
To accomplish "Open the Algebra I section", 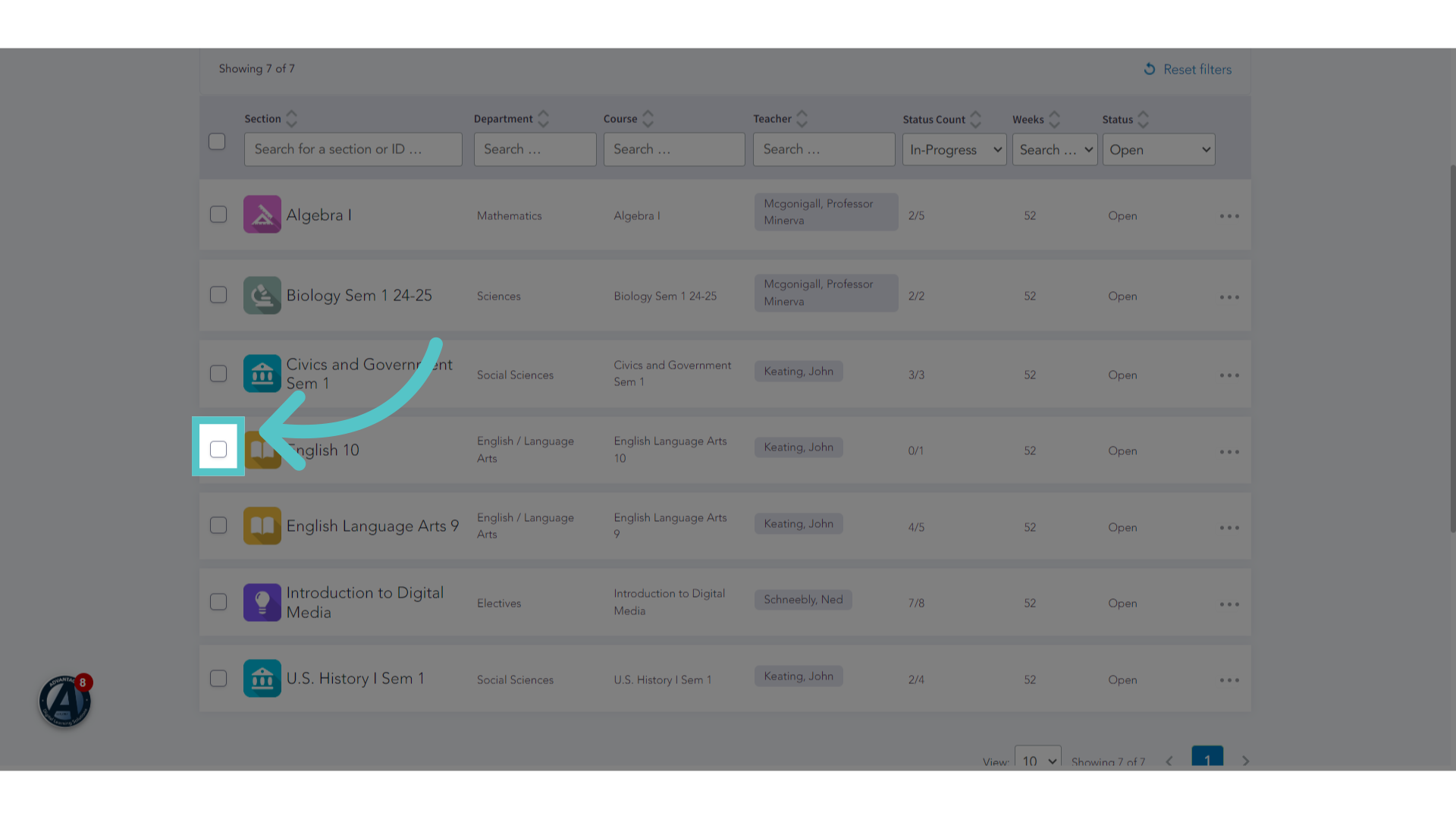I will 318,215.
